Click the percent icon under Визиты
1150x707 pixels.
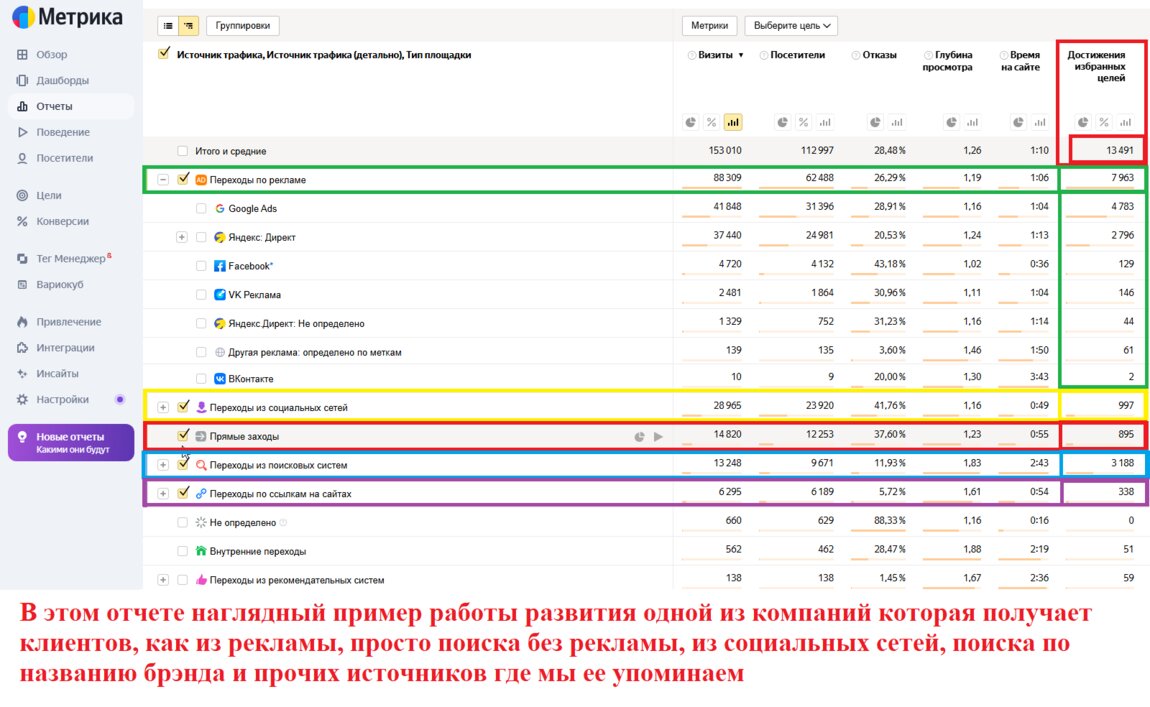point(711,122)
